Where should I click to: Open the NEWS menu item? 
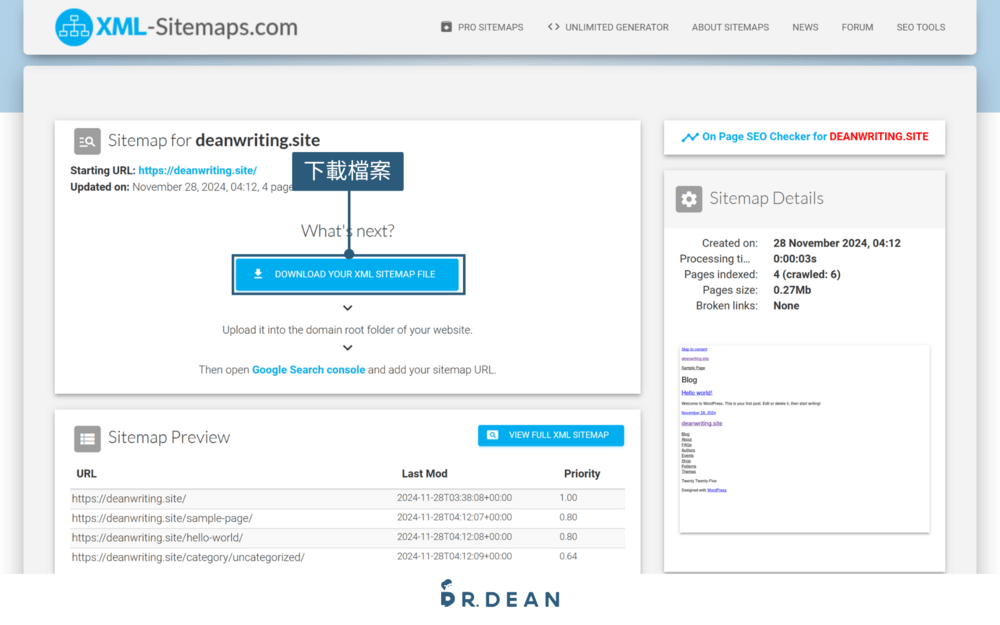pos(805,27)
